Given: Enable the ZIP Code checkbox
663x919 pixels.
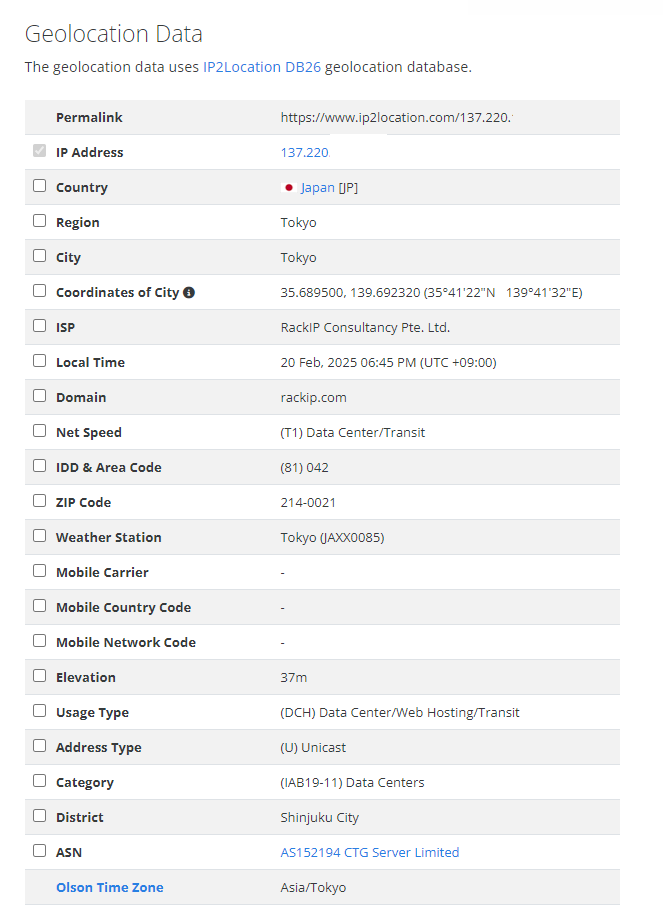Looking at the screenshot, I should tap(39, 501).
